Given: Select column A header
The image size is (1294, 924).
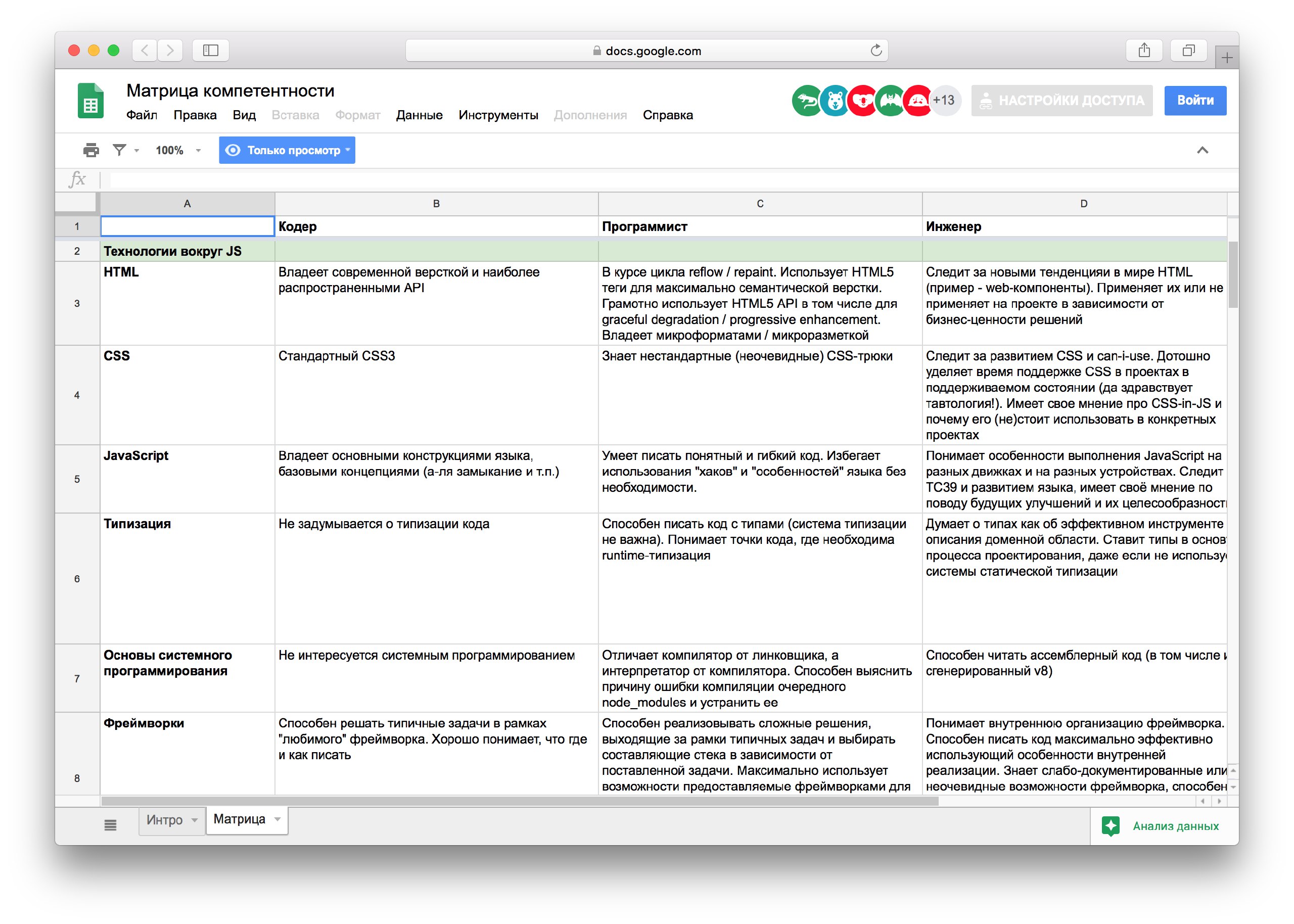Looking at the screenshot, I should tap(187, 204).
